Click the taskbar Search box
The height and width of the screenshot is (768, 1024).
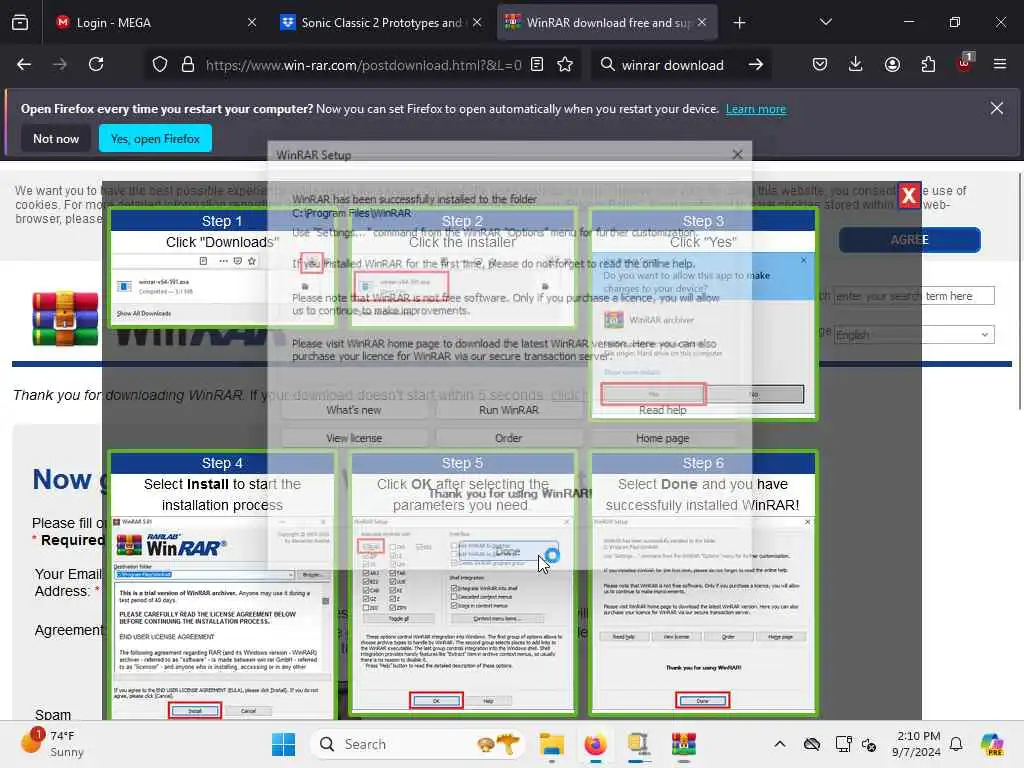click(419, 744)
